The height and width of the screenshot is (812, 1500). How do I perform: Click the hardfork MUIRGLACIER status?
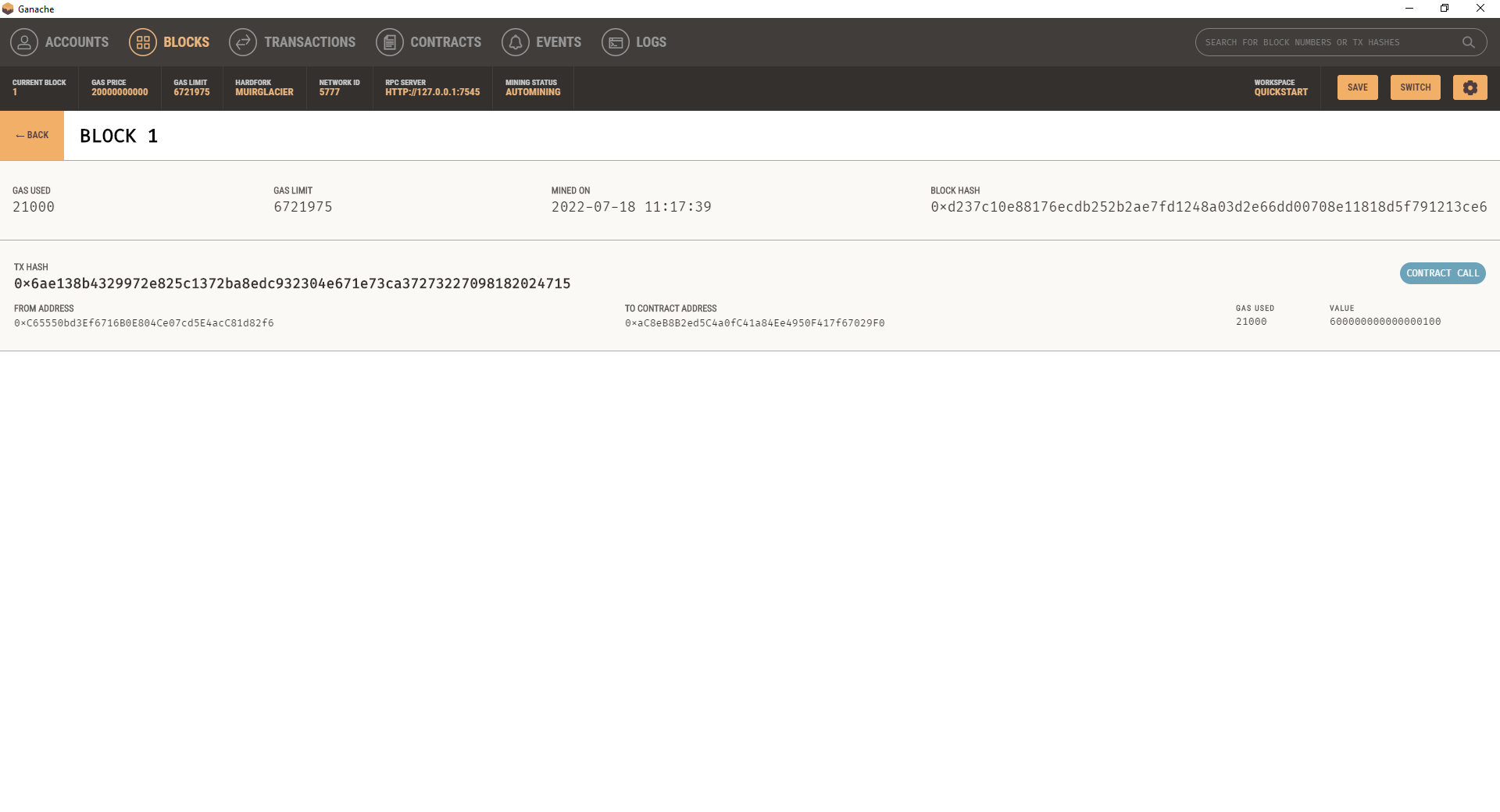coord(264,87)
